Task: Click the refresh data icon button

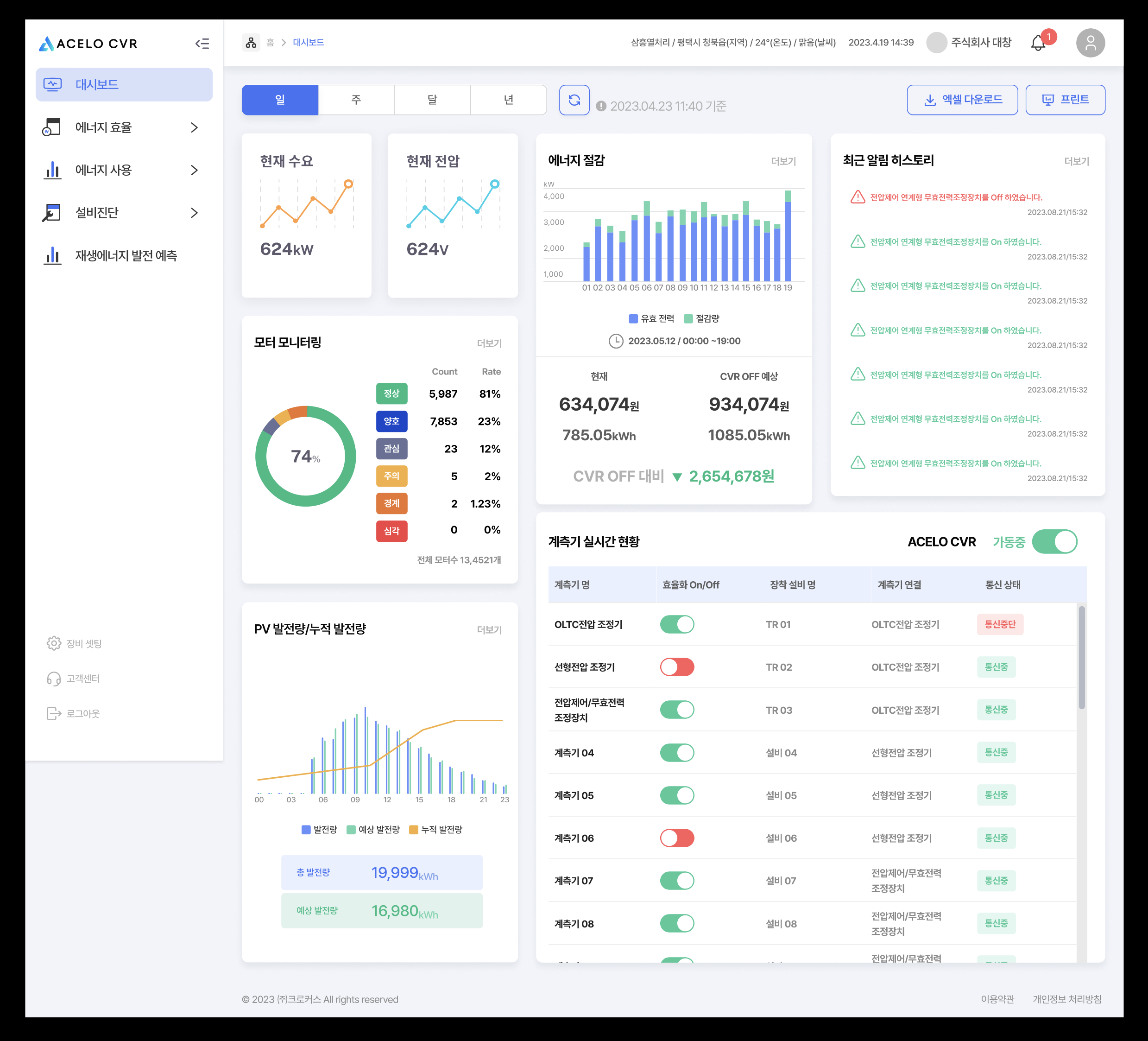Action: pos(574,100)
